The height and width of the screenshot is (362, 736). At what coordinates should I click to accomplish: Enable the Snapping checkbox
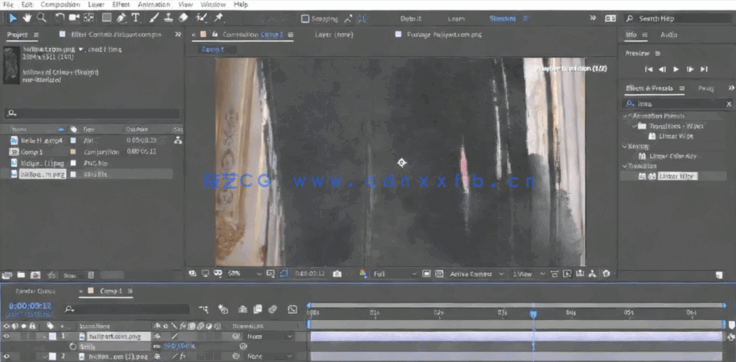[x=305, y=19]
